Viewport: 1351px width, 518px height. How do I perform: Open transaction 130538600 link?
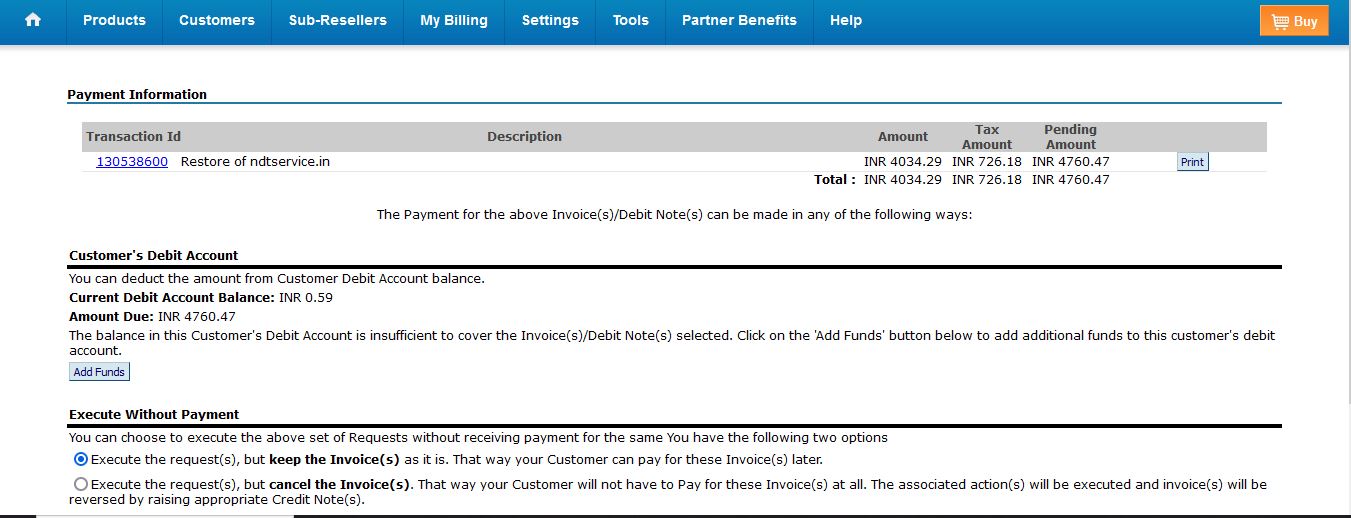(x=132, y=161)
